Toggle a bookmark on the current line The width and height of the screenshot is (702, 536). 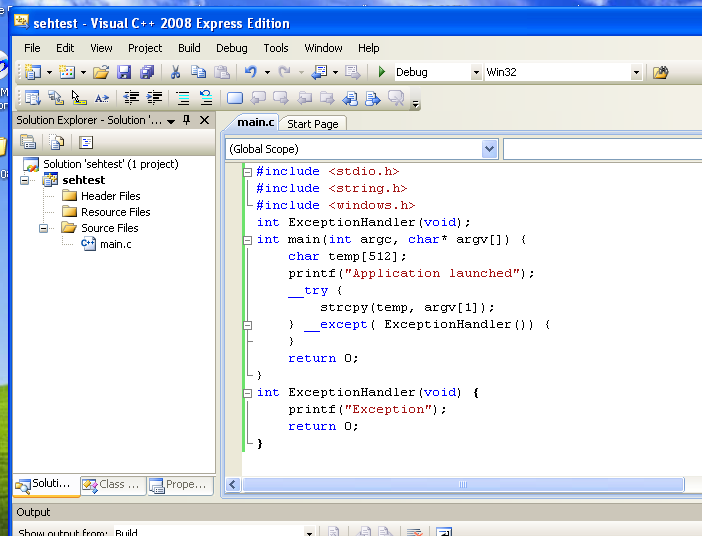tap(235, 98)
